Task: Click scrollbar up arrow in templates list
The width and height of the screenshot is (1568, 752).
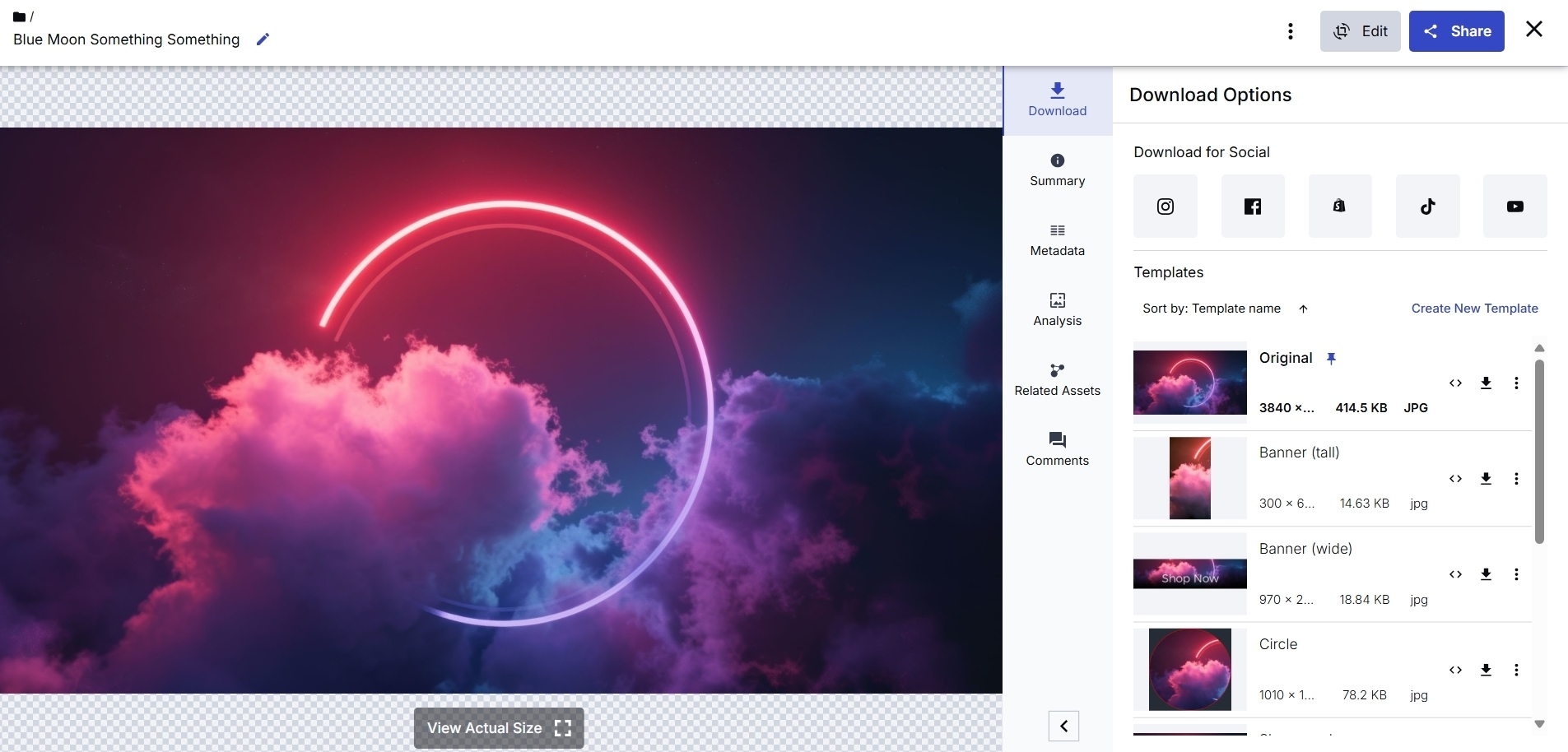Action: click(x=1539, y=349)
